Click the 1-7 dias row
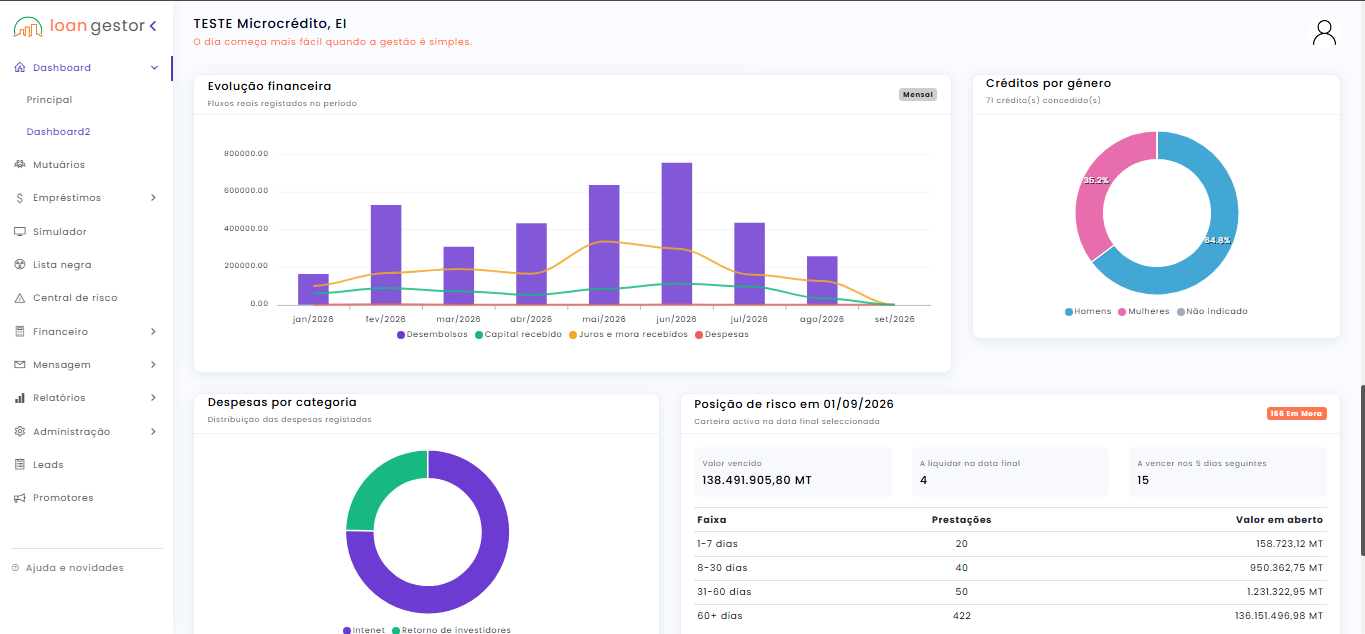The height and width of the screenshot is (634, 1365). click(x=1011, y=544)
